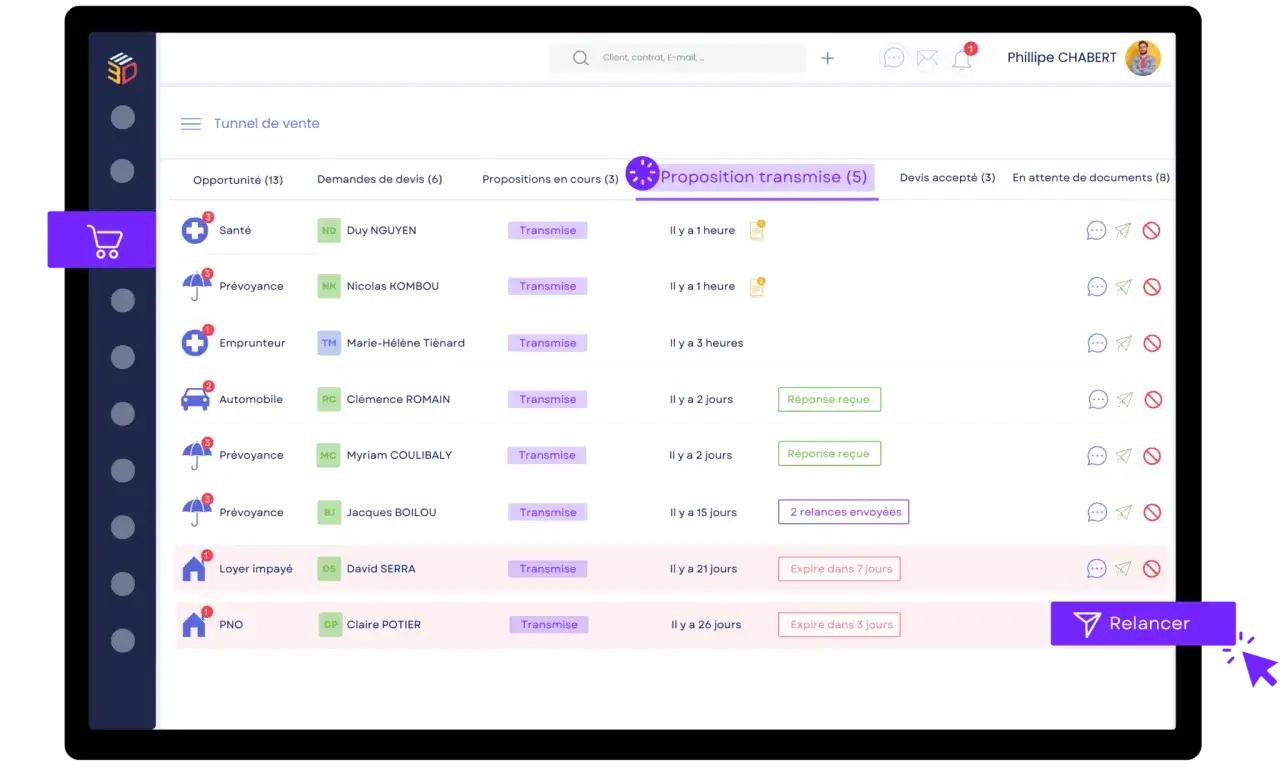This screenshot has height=768, width=1280.
Task: Click Expire dans 7 jours badge
Action: point(839,569)
